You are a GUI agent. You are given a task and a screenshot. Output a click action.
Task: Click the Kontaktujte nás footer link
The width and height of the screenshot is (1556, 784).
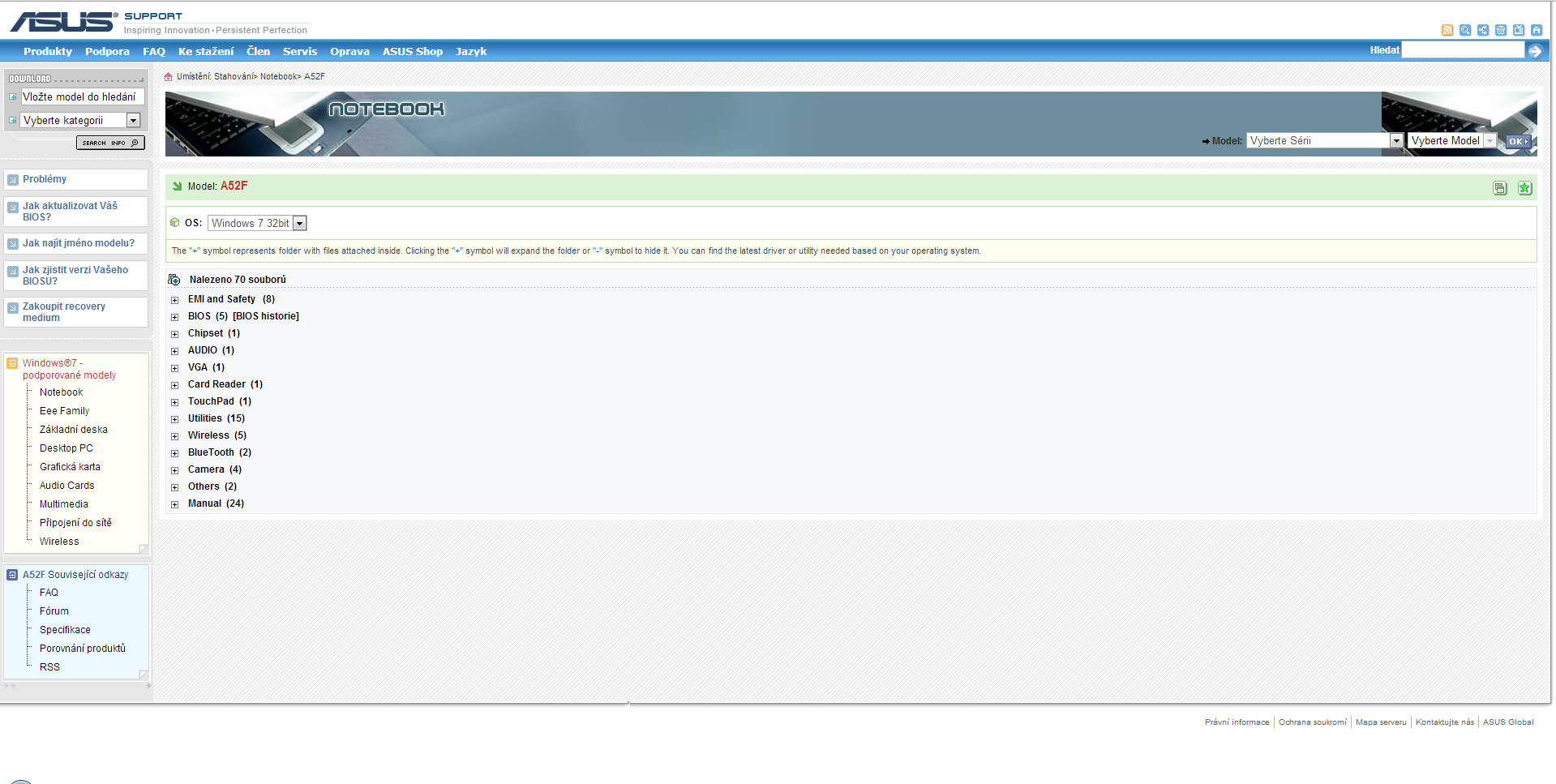click(x=1445, y=722)
